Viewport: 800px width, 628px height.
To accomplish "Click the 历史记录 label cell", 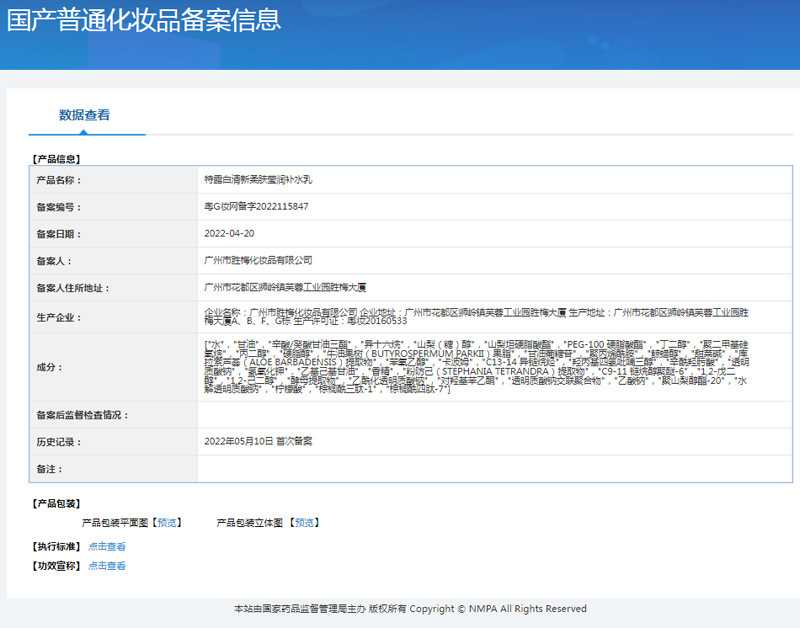I will coord(114,442).
